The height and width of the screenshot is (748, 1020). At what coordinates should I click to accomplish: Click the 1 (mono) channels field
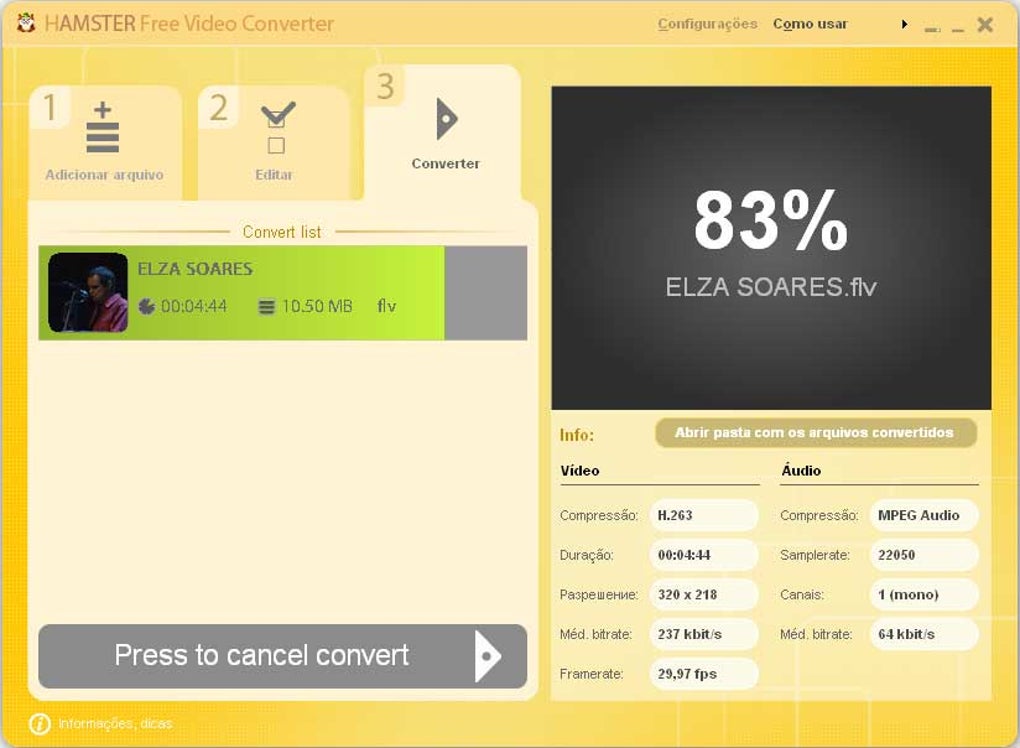pos(924,594)
